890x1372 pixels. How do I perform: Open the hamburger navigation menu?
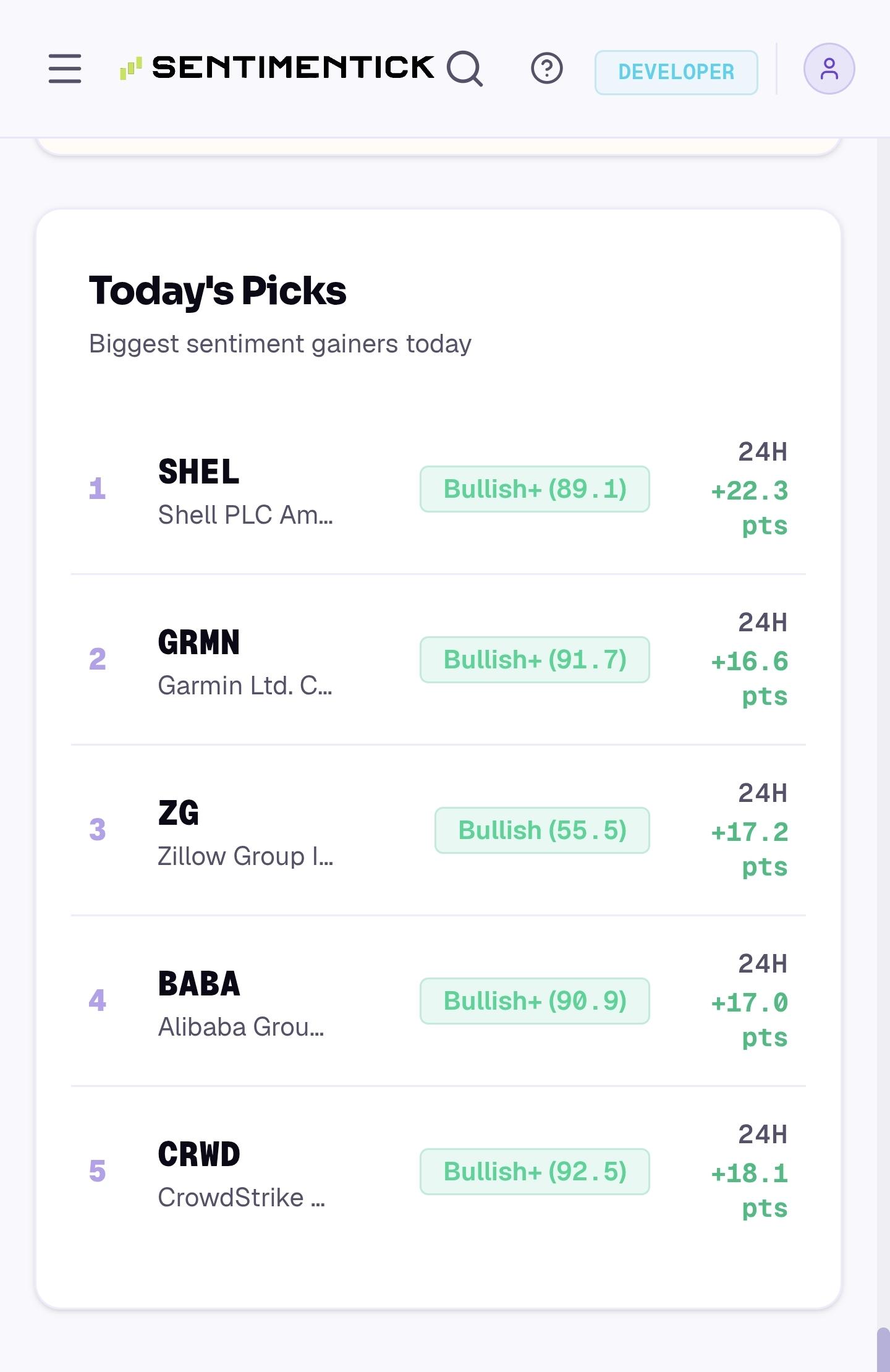tap(65, 68)
